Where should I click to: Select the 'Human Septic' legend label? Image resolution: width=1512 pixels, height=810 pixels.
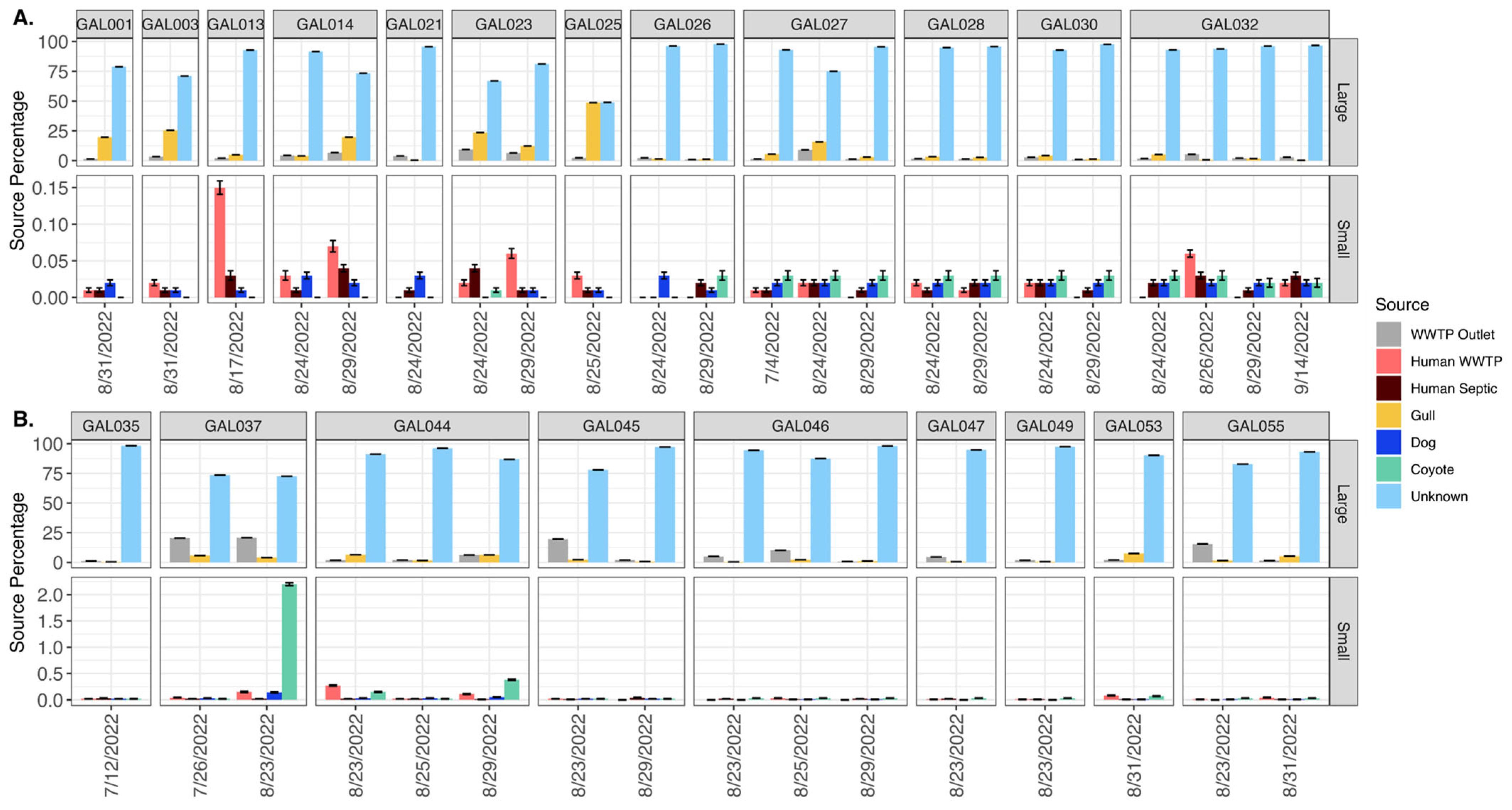tap(1453, 388)
